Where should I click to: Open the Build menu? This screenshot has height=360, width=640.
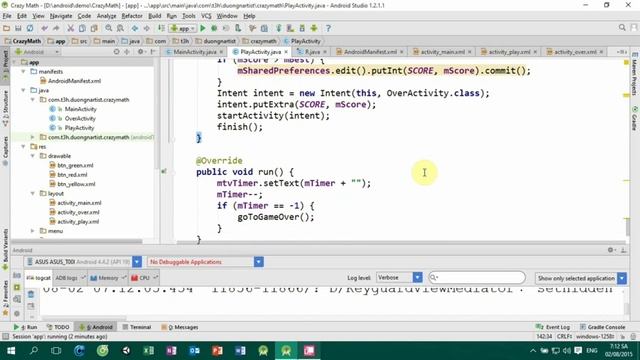click(154, 16)
